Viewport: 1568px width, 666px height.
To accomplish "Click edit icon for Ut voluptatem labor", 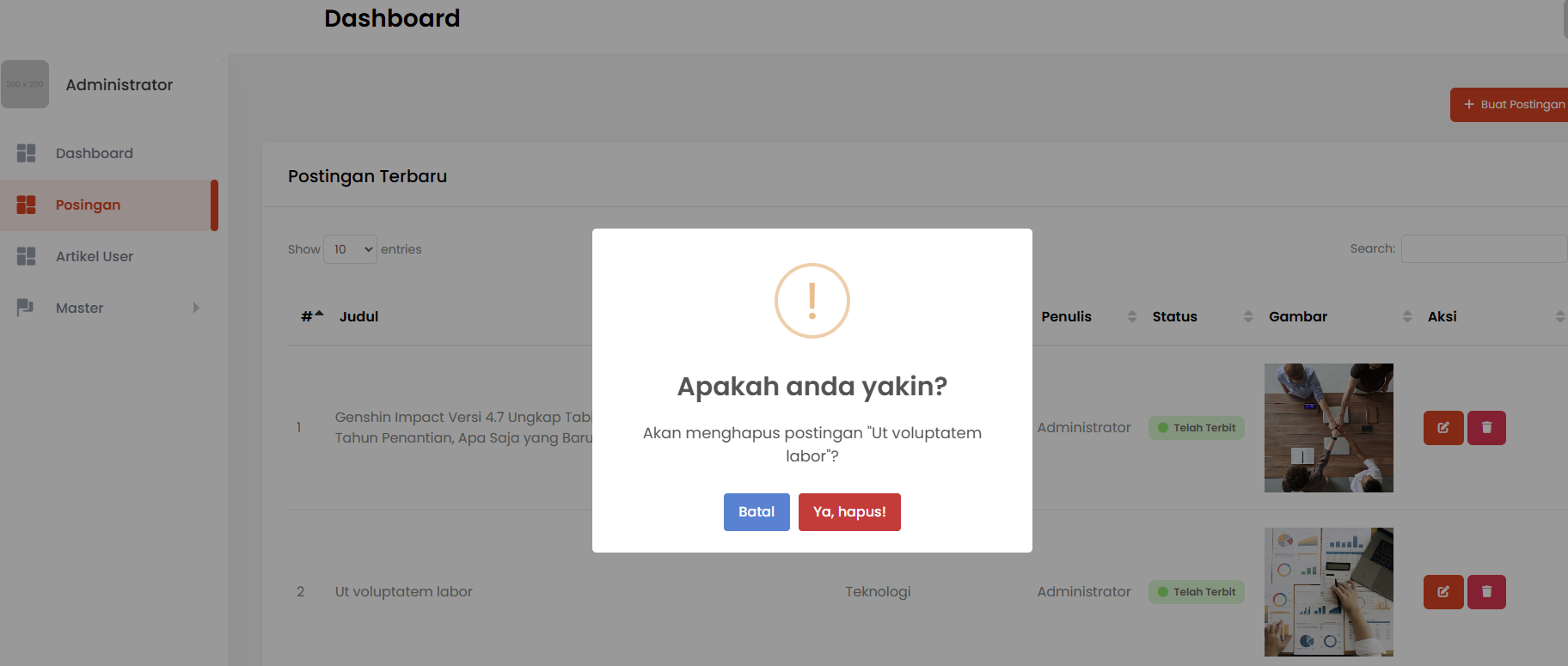I will click(x=1443, y=592).
